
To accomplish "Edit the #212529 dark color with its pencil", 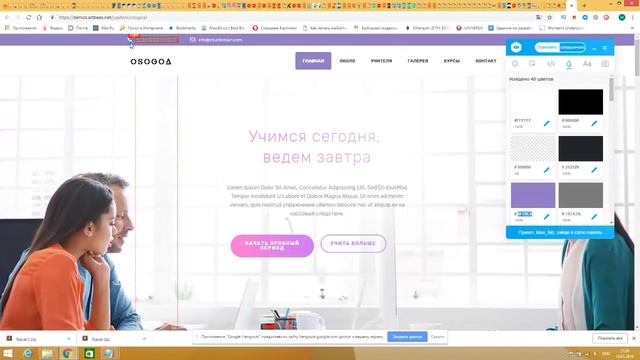I will pos(594,170).
